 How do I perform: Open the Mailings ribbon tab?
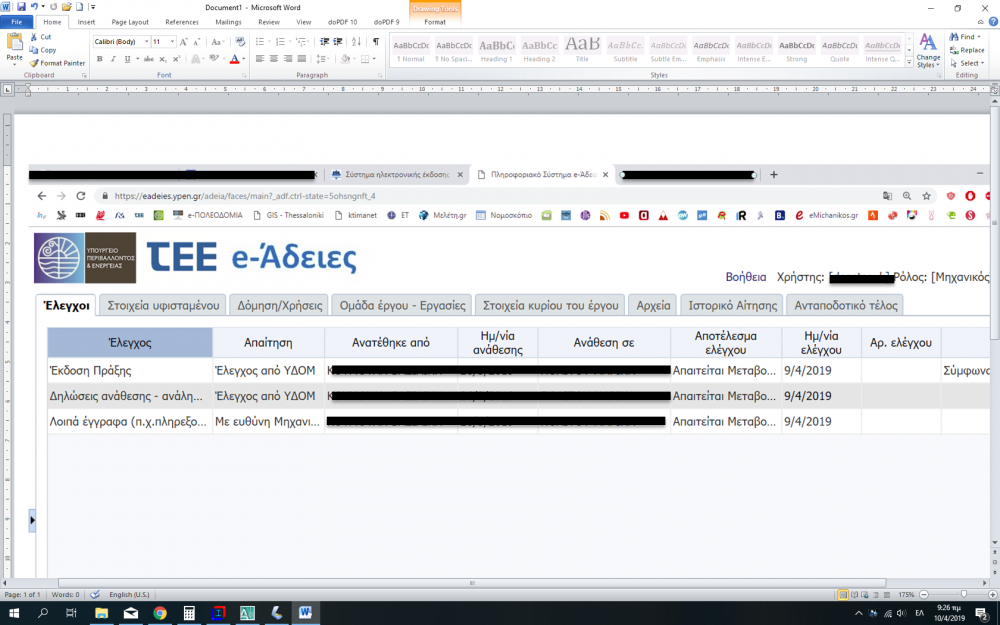coord(228,21)
